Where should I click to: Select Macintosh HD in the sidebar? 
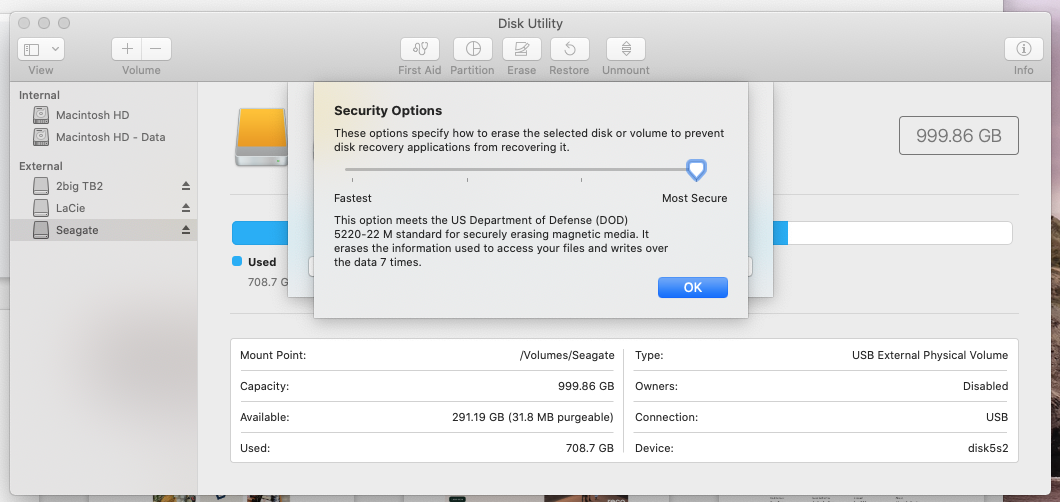(92, 115)
